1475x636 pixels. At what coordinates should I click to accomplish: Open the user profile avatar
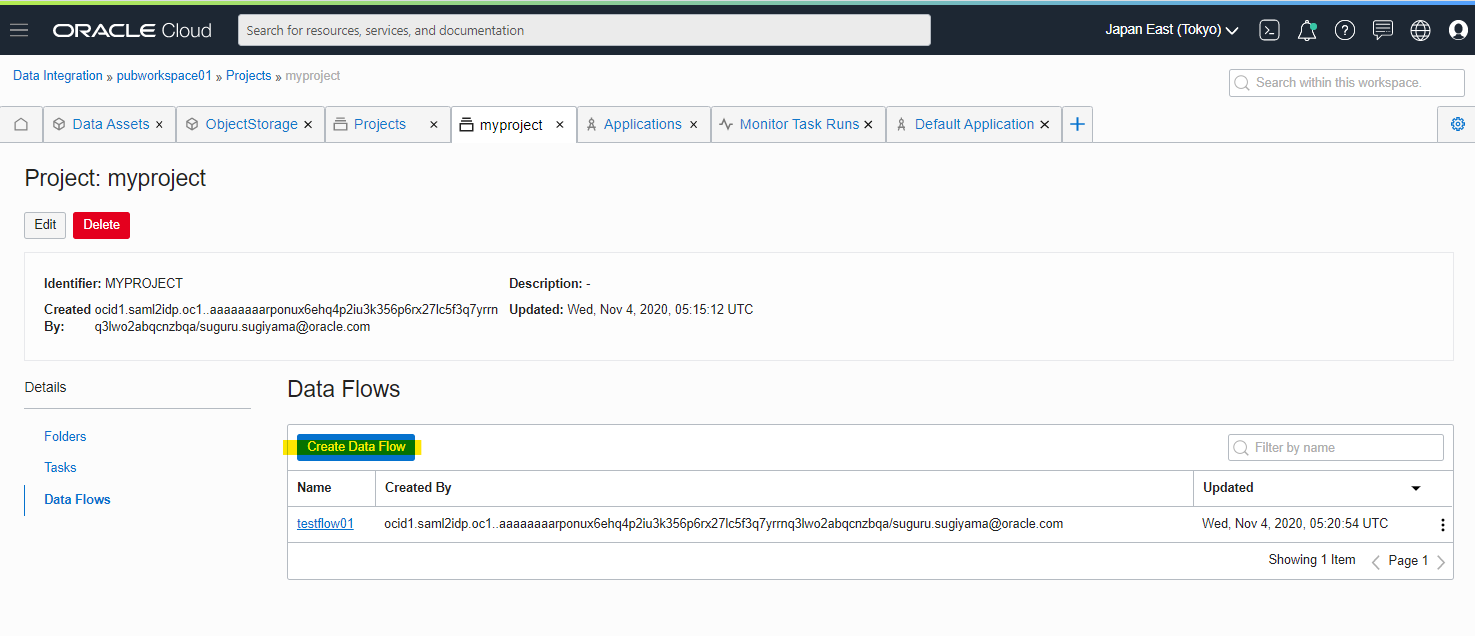[1458, 30]
